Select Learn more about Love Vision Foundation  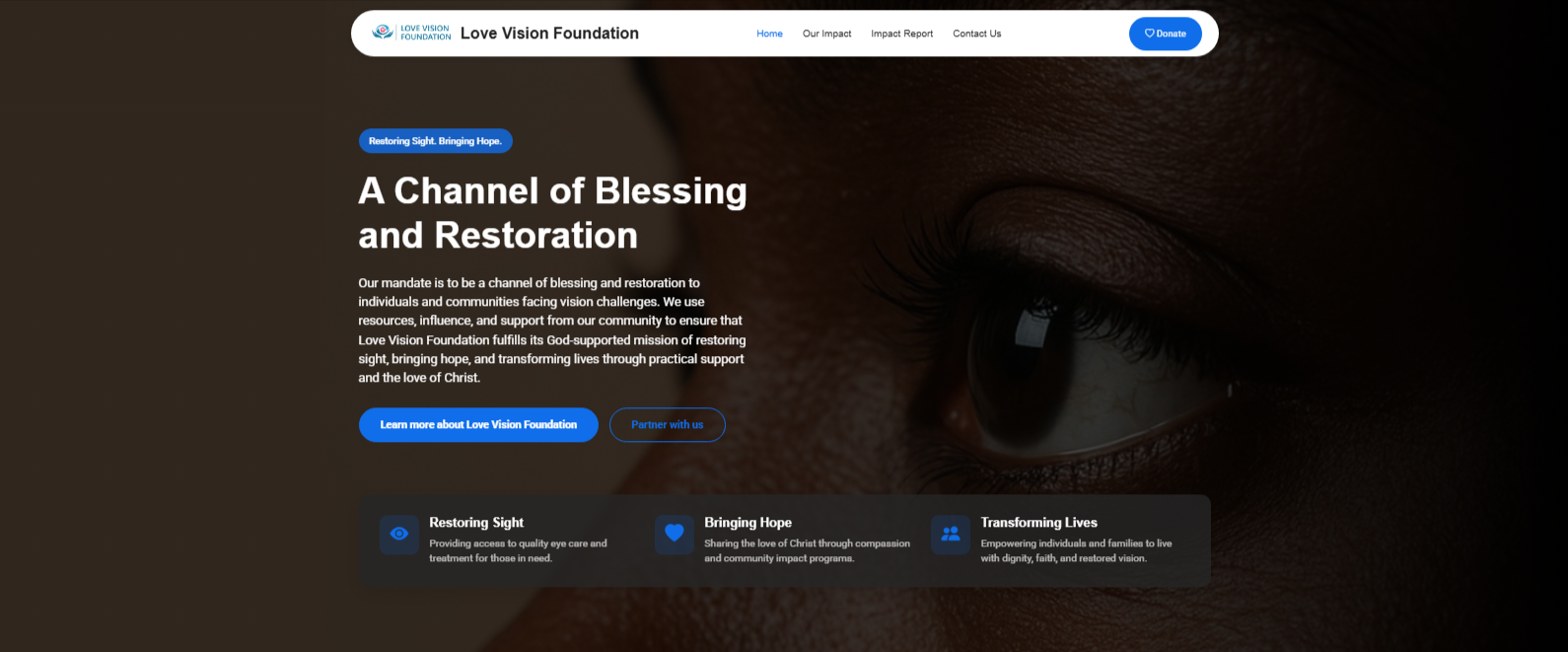pos(478,425)
